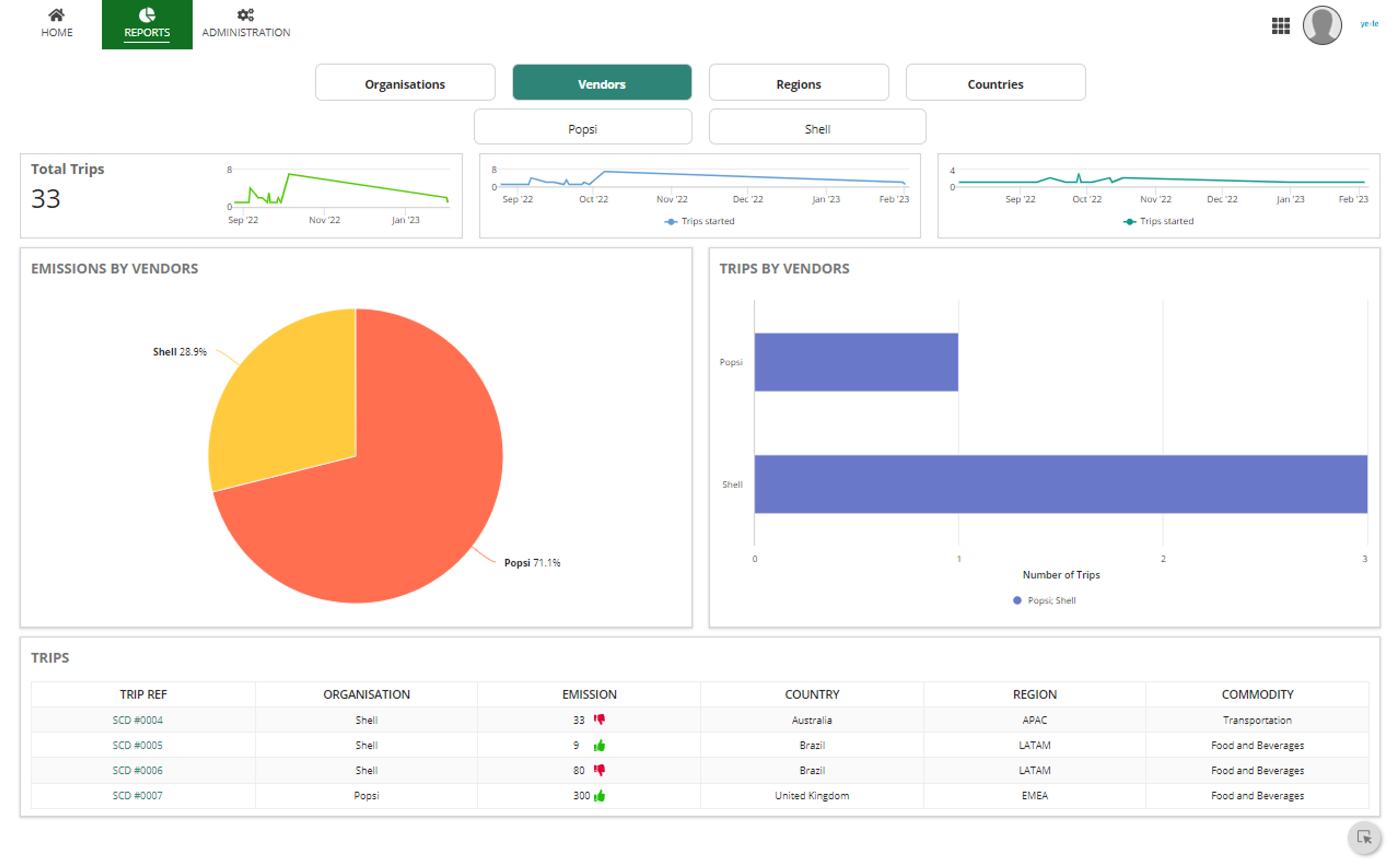This screenshot has width=1400, height=868.
Task: Click the HOME menu label
Action: (x=57, y=33)
